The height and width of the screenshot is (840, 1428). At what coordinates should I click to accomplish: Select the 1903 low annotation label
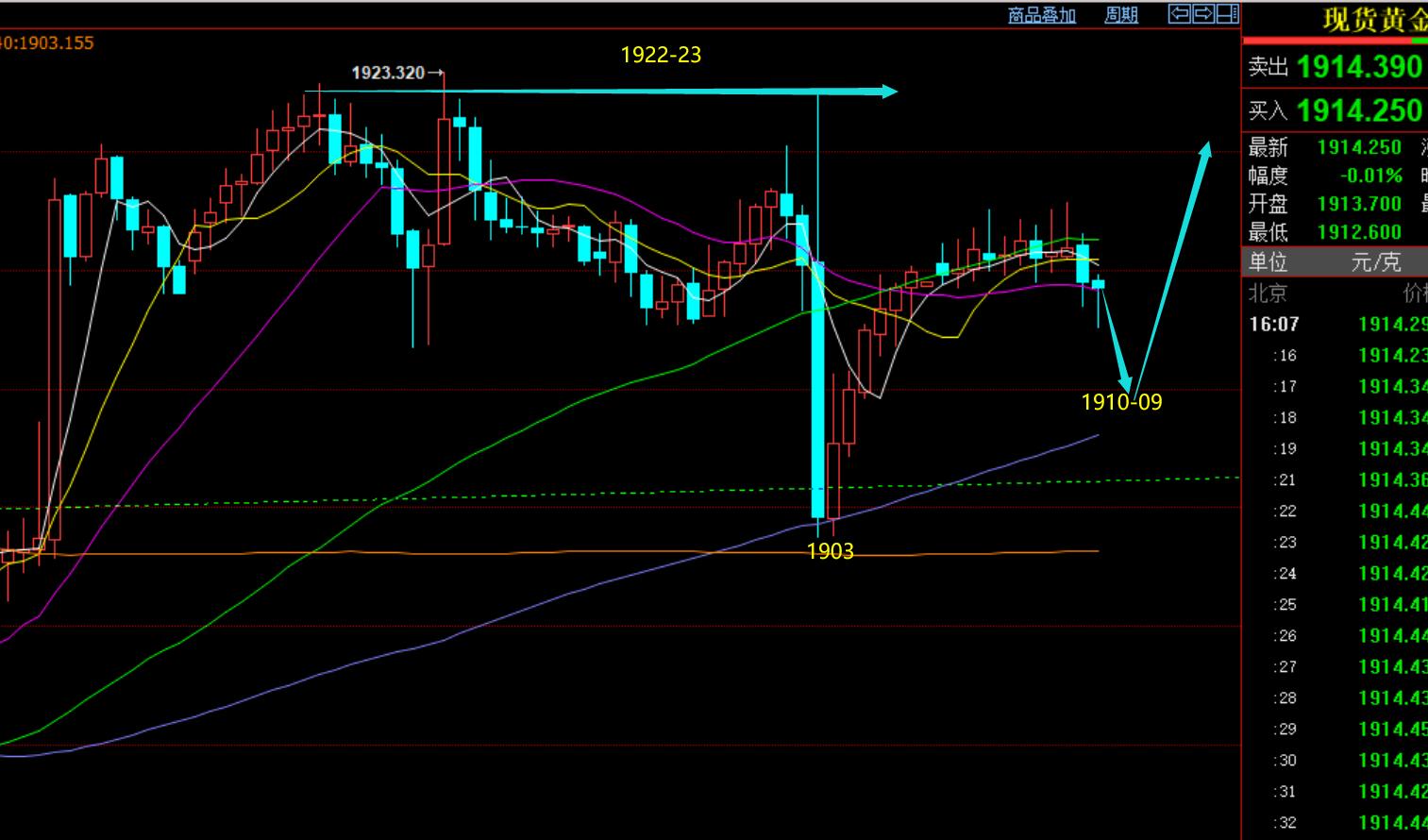click(830, 551)
